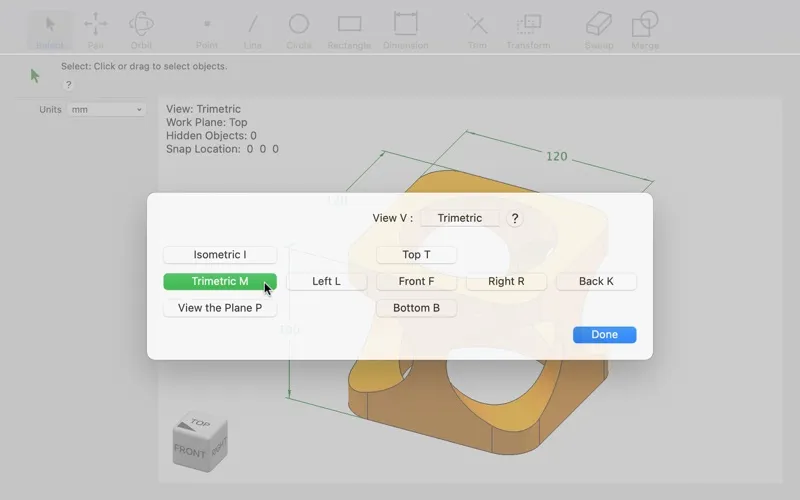Confirm with the Done button
Viewport: 800px width, 500px height.
tap(605, 335)
